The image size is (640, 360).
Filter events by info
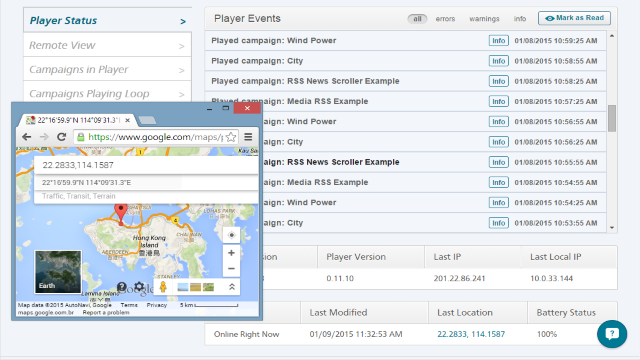520,19
